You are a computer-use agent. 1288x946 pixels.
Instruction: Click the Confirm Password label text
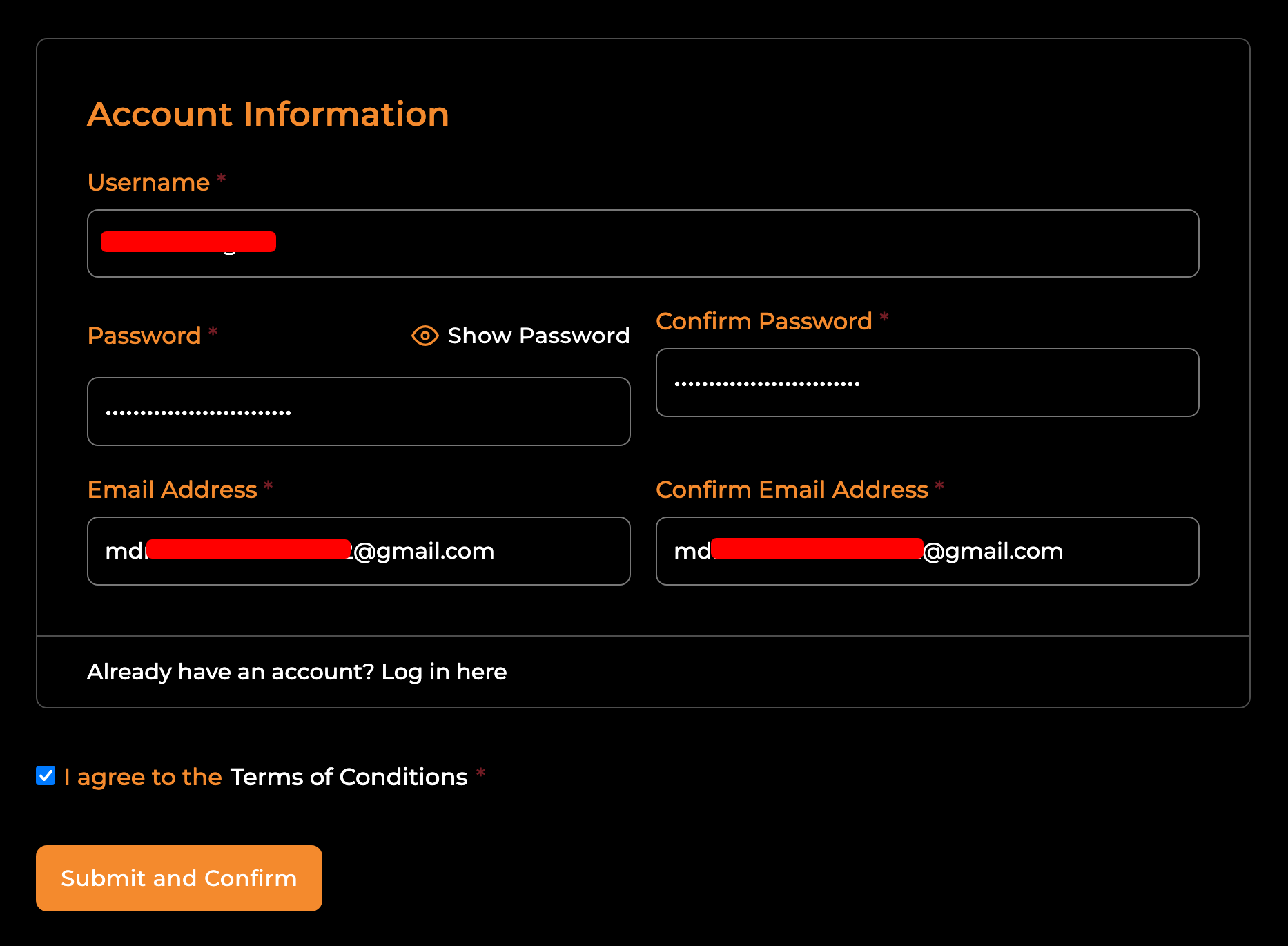click(x=763, y=321)
